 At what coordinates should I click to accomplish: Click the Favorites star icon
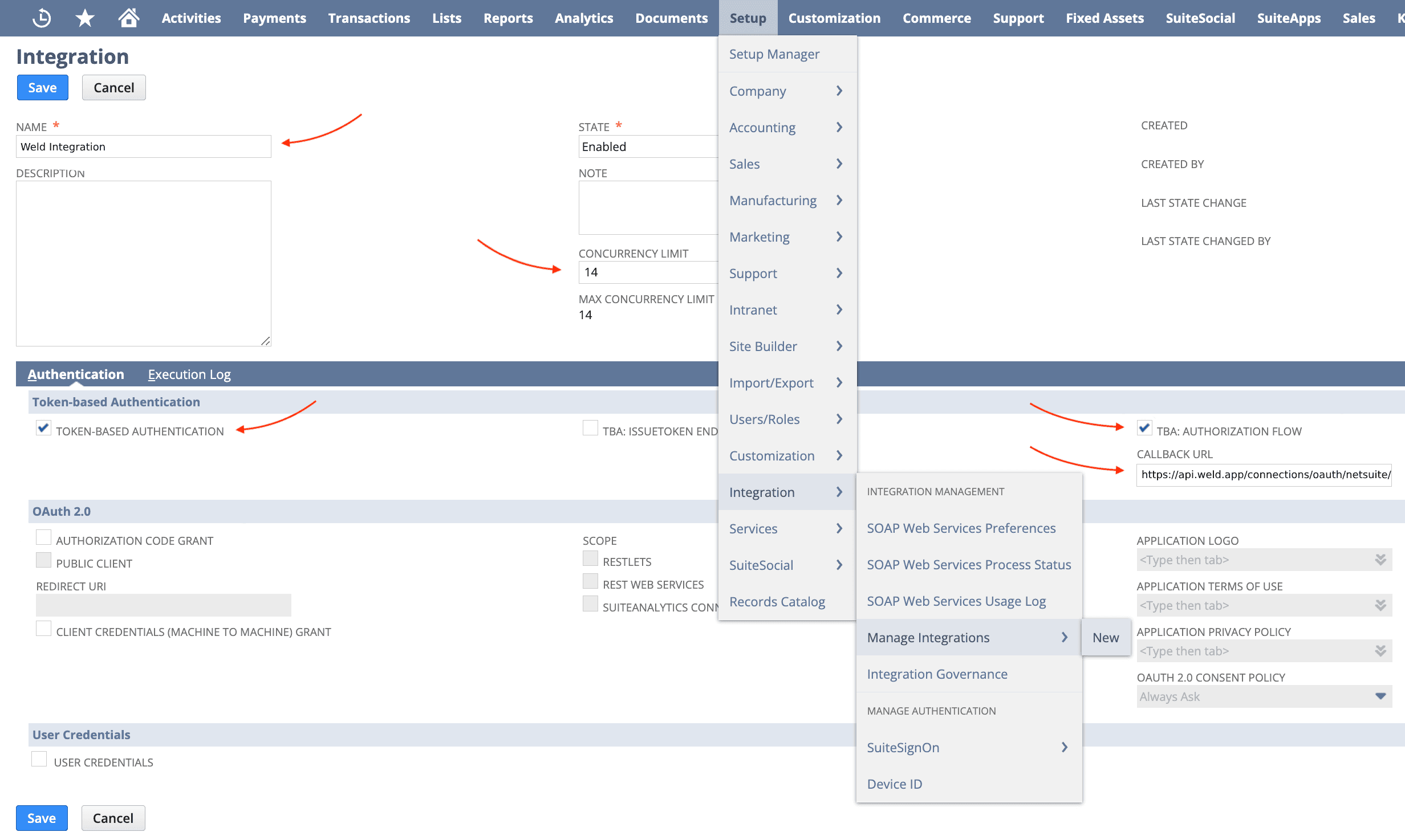tap(85, 18)
